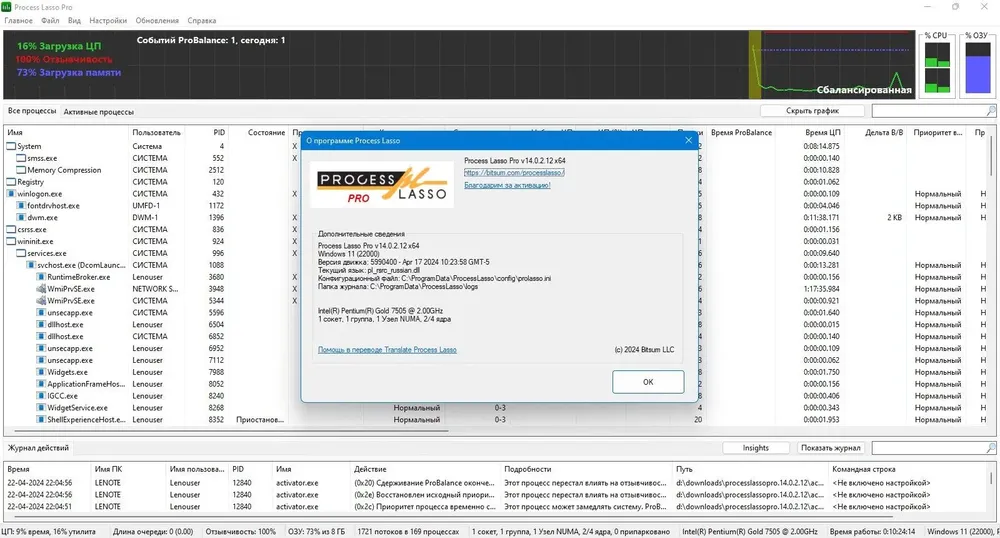Click the ОЗУ: 73% из 8 ГБ status entry
This screenshot has height=538, width=1000.
316,532
